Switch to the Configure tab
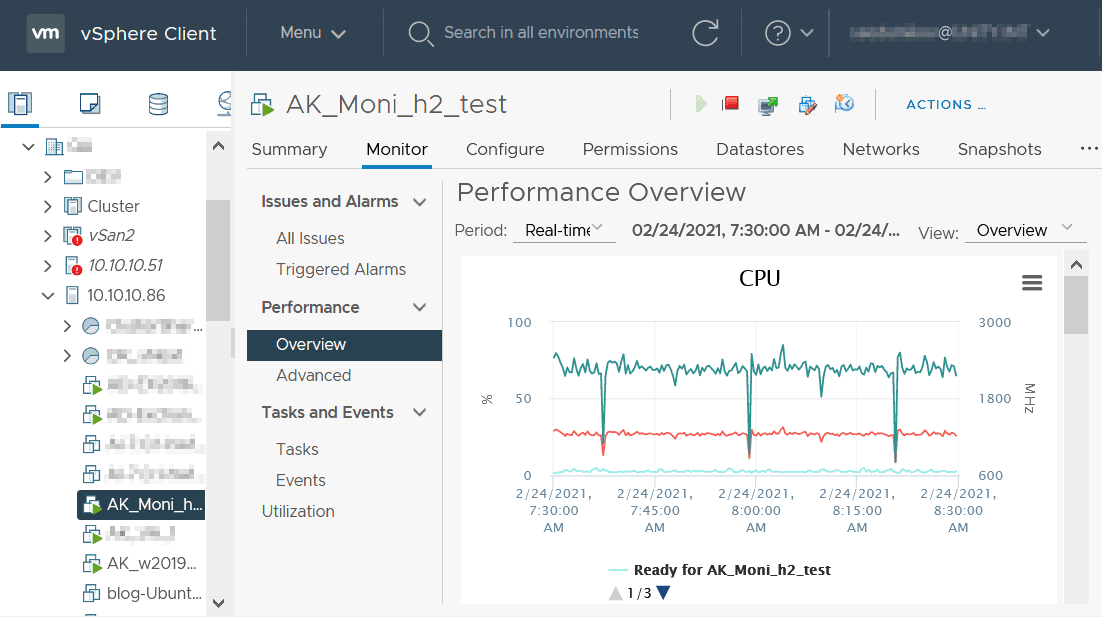Screen dimensions: 1102x617 tap(505, 149)
